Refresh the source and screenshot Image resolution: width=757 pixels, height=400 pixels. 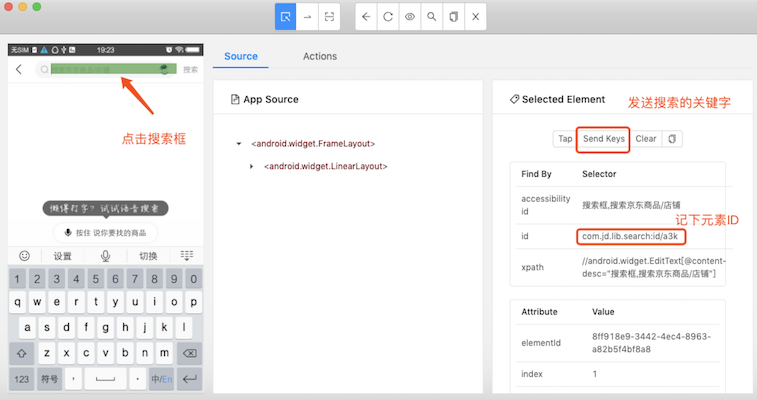[x=388, y=17]
